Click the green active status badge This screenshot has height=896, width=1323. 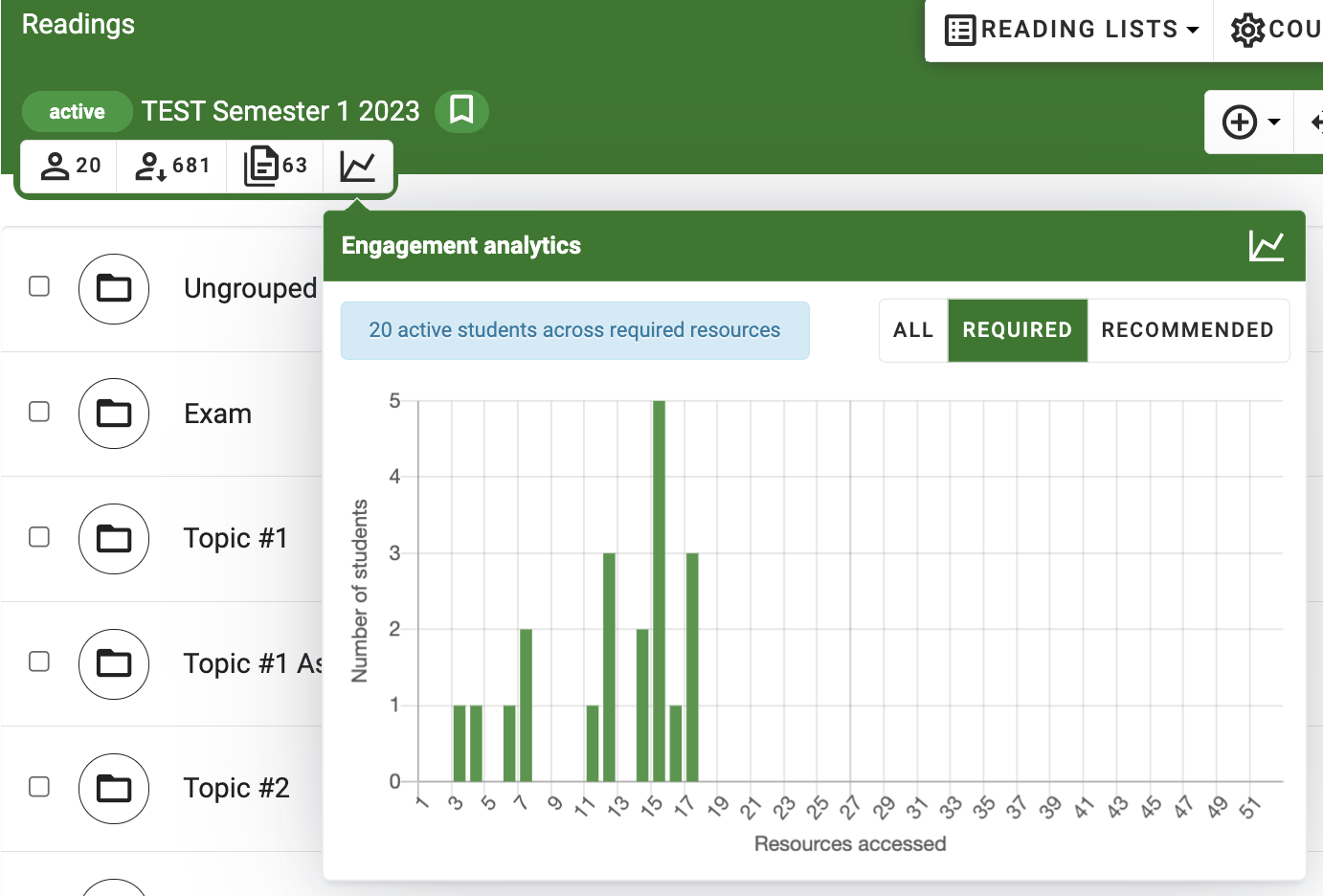click(77, 111)
